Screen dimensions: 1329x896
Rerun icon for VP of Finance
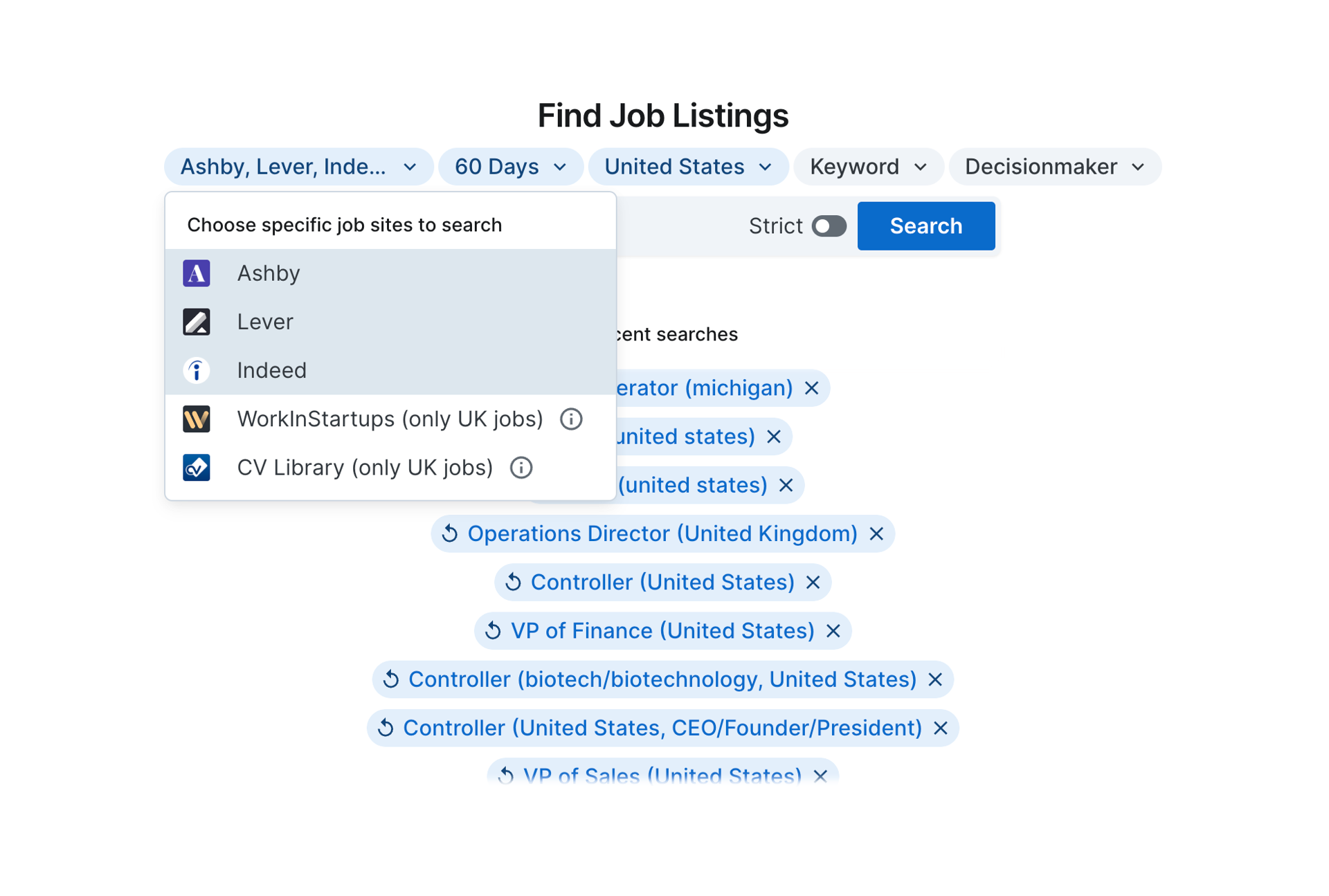pos(493,630)
